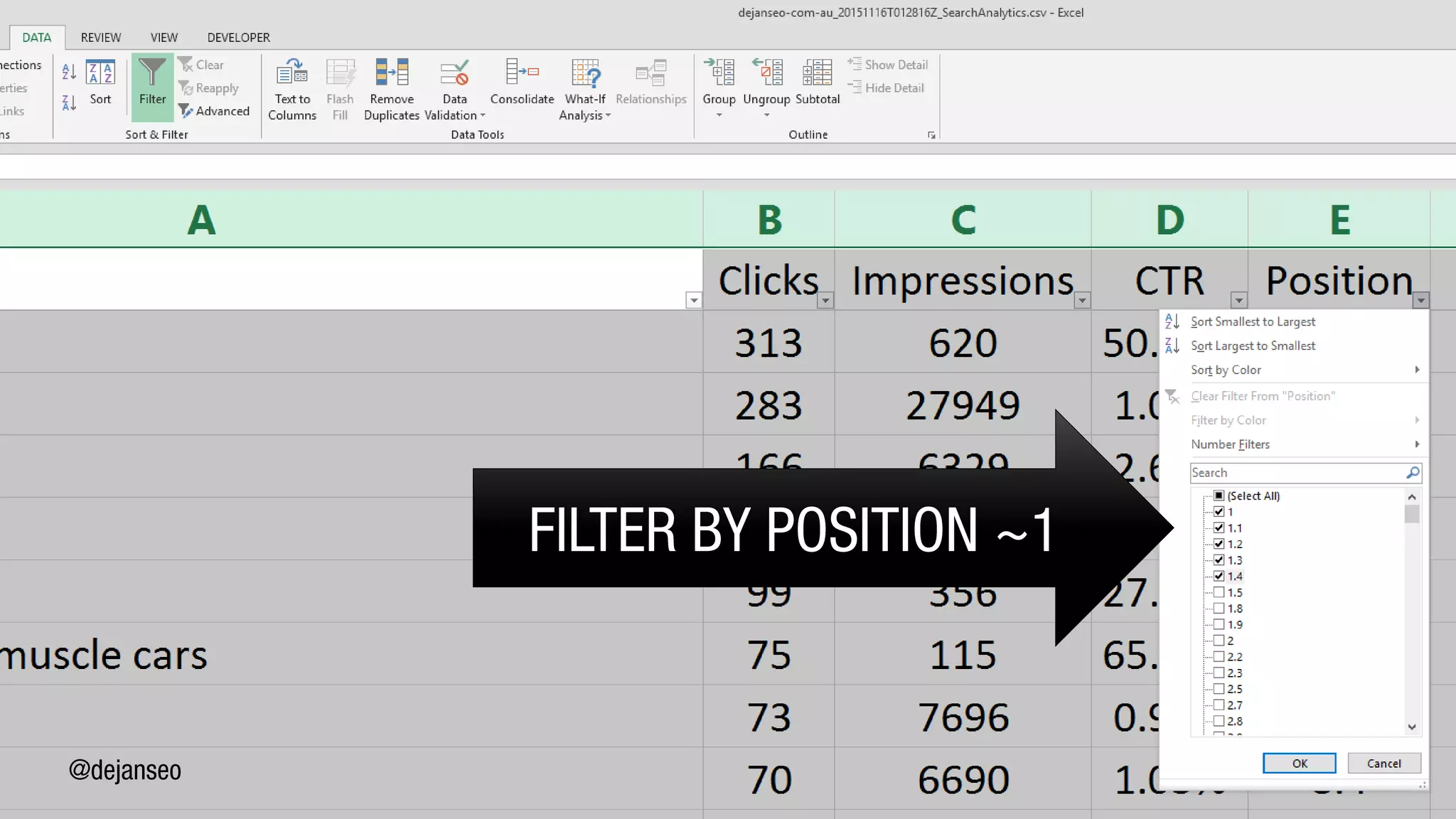Click Sort A to Z ribbon icon
Image resolution: width=1456 pixels, height=819 pixels.
[x=69, y=72]
